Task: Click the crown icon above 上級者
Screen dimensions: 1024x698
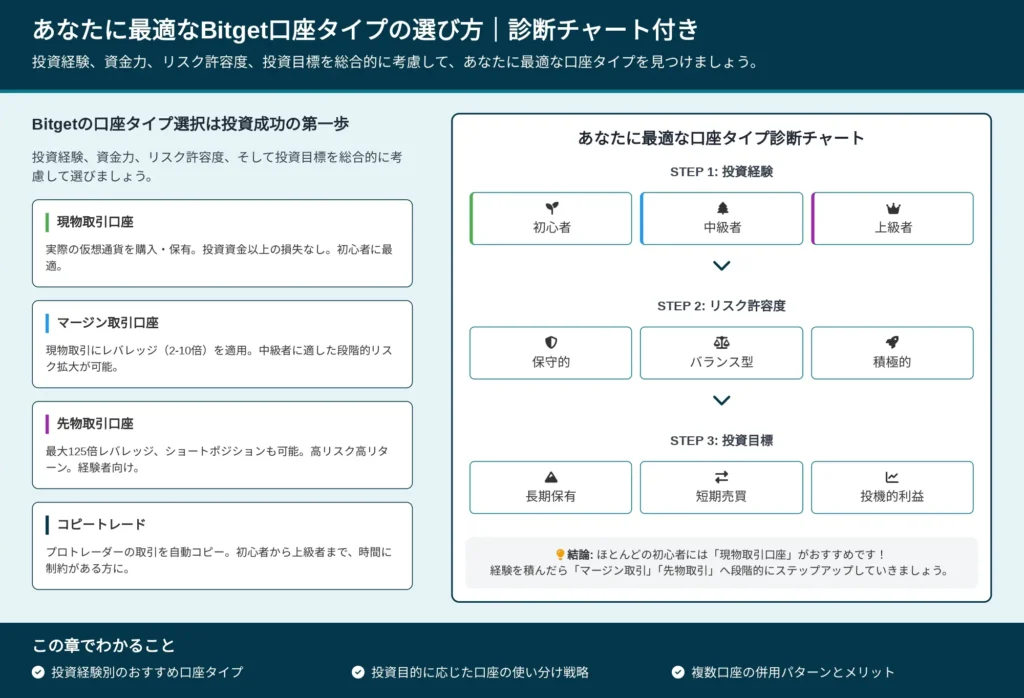Action: (x=893, y=208)
